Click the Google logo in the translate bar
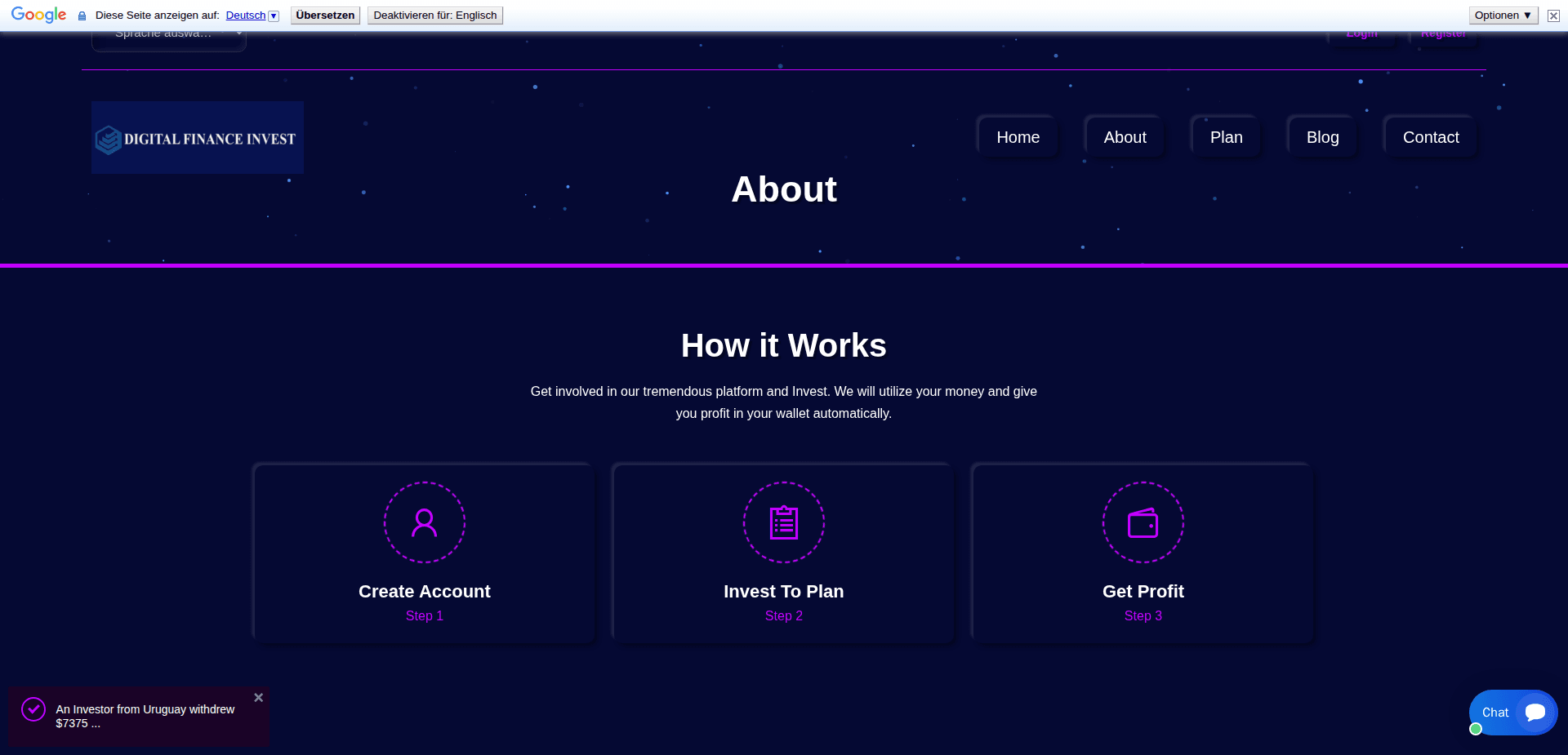This screenshot has height=755, width=1568. pos(38,14)
